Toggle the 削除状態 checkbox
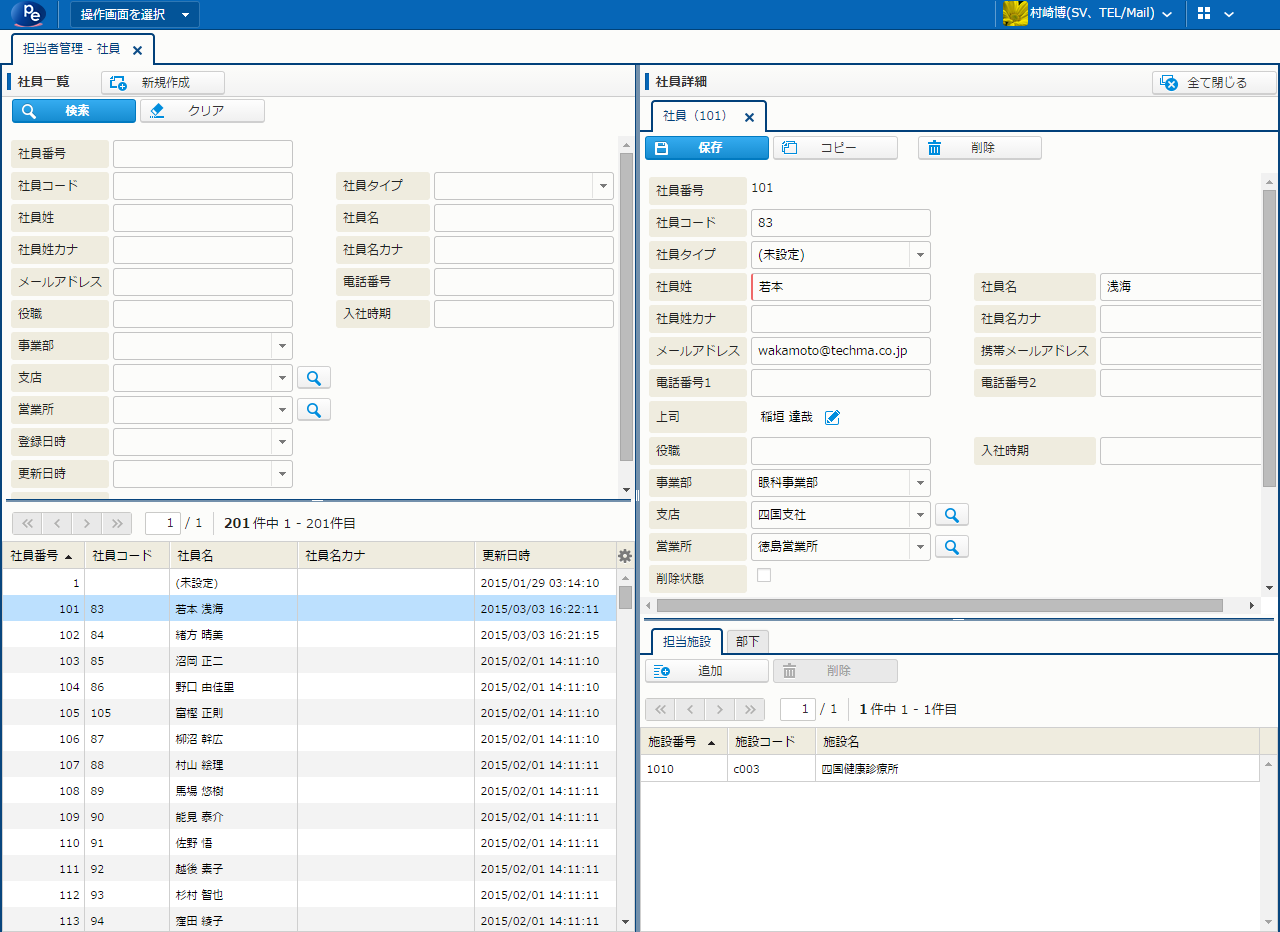Screen dimensions: 1280x932 click(x=764, y=575)
